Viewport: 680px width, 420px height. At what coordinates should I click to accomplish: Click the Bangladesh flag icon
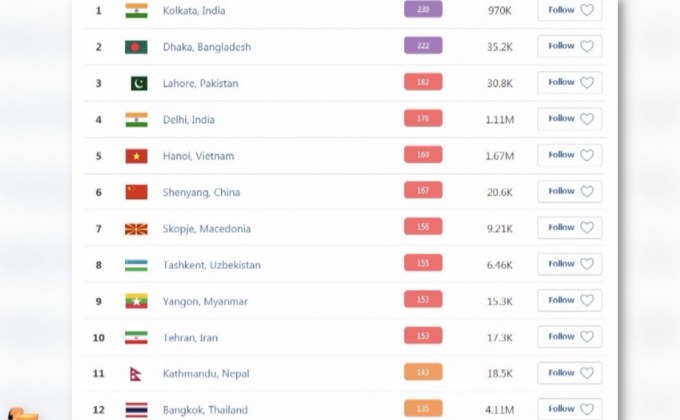coord(136,47)
